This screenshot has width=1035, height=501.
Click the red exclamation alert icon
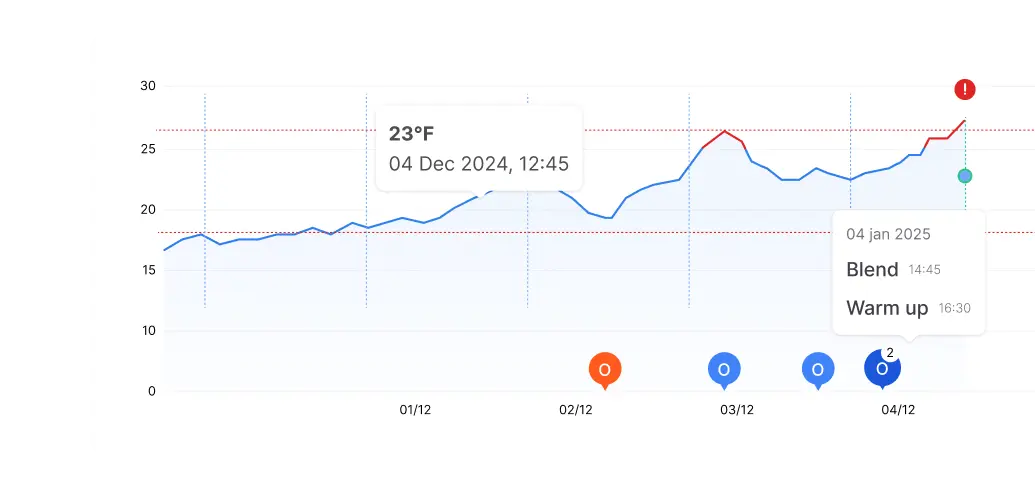tap(964, 90)
